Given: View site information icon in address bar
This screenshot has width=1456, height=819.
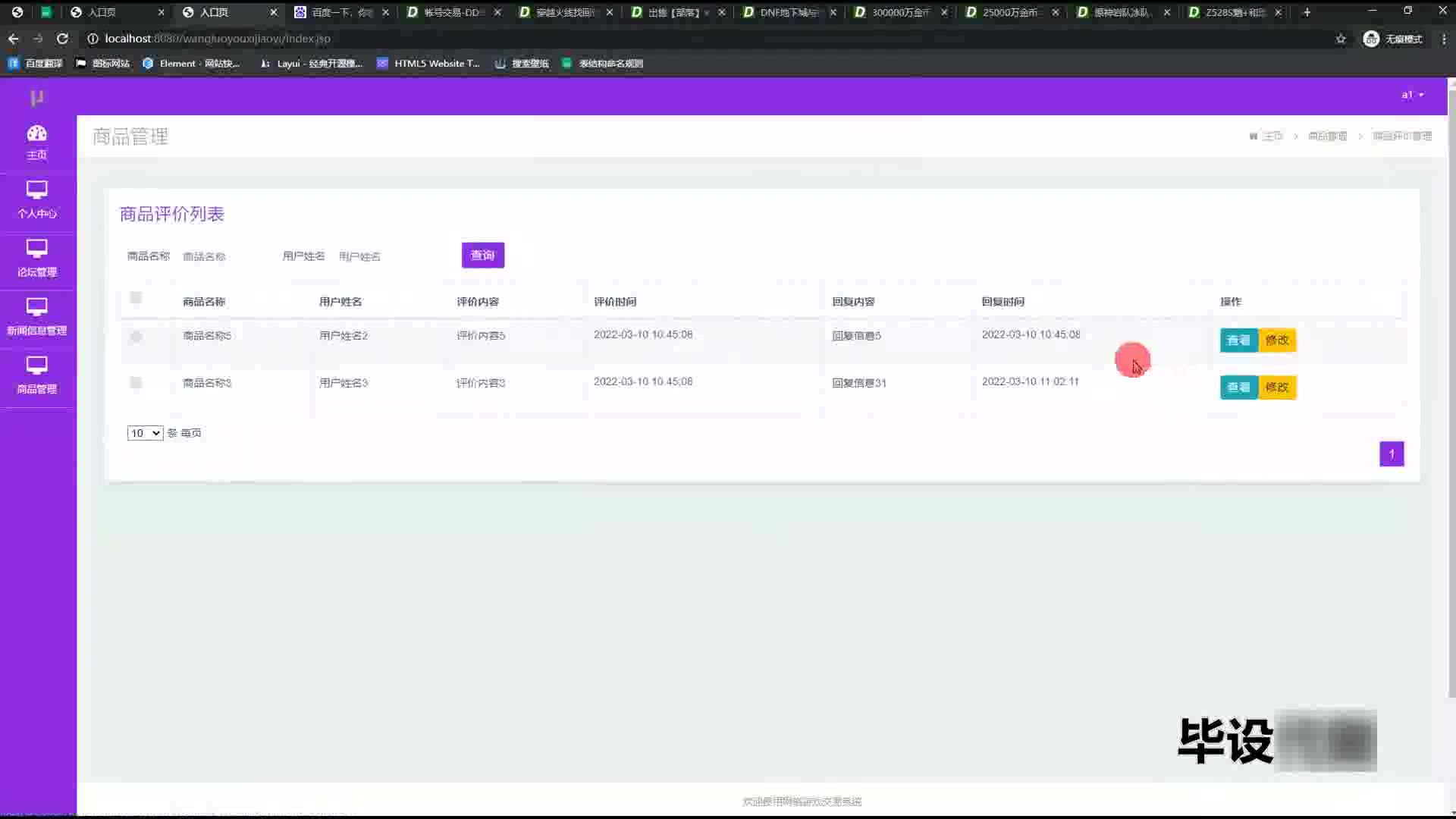Looking at the screenshot, I should pyautogui.click(x=93, y=39).
